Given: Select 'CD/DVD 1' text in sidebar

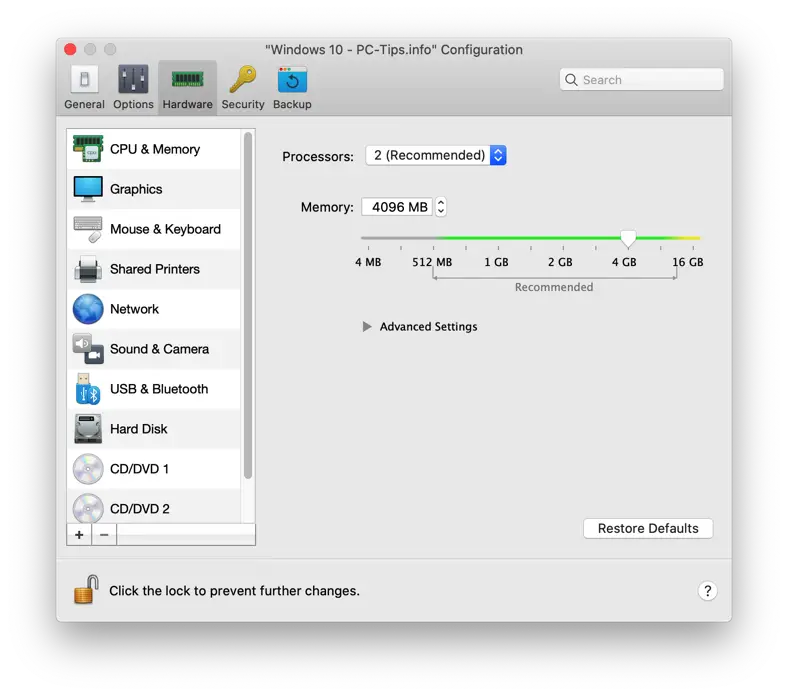Looking at the screenshot, I should tap(139, 469).
